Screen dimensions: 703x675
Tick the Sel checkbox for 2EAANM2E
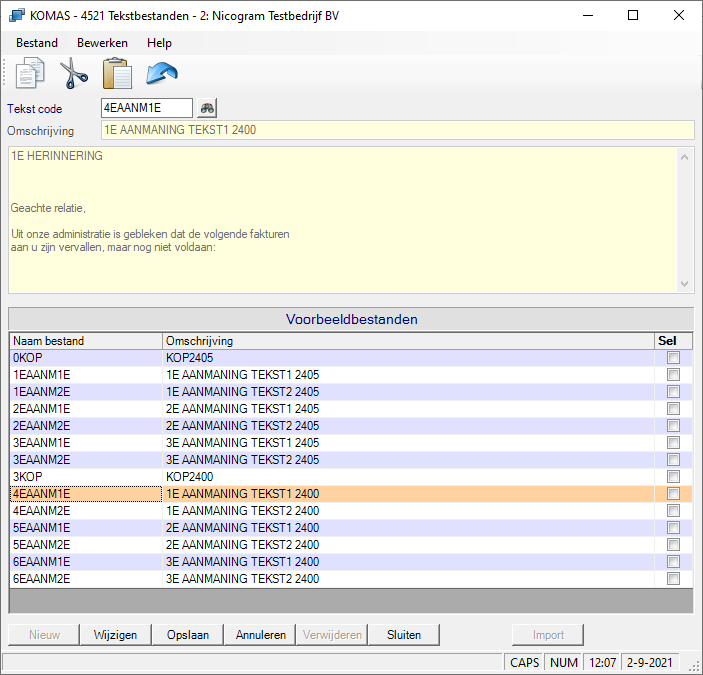[673, 426]
